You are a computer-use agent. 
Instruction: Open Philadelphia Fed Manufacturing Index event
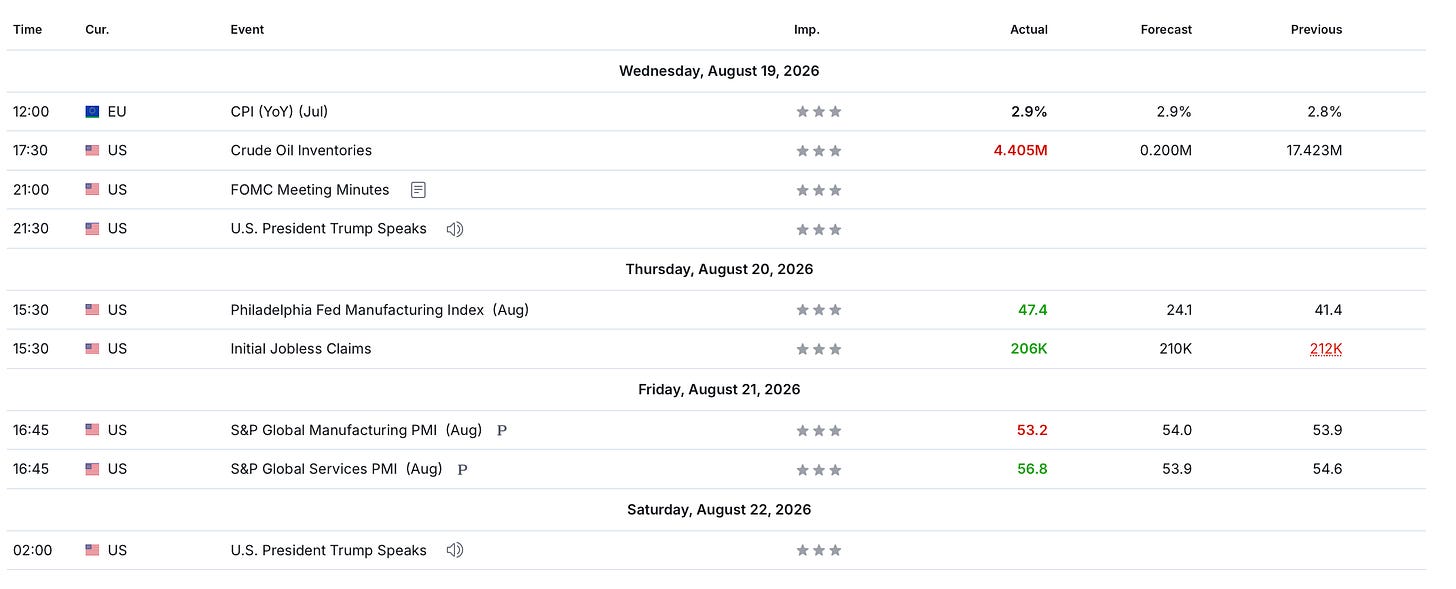pyautogui.click(x=380, y=310)
